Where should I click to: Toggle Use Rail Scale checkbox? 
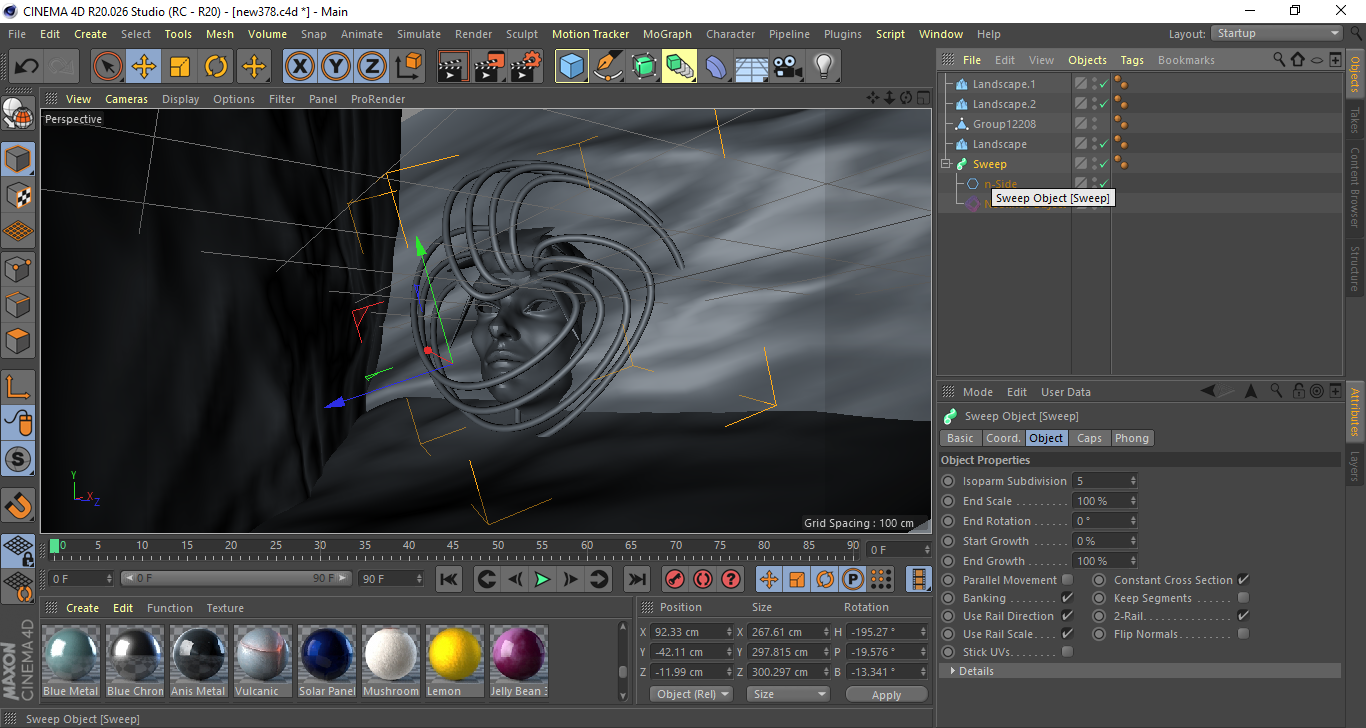[x=1067, y=634]
